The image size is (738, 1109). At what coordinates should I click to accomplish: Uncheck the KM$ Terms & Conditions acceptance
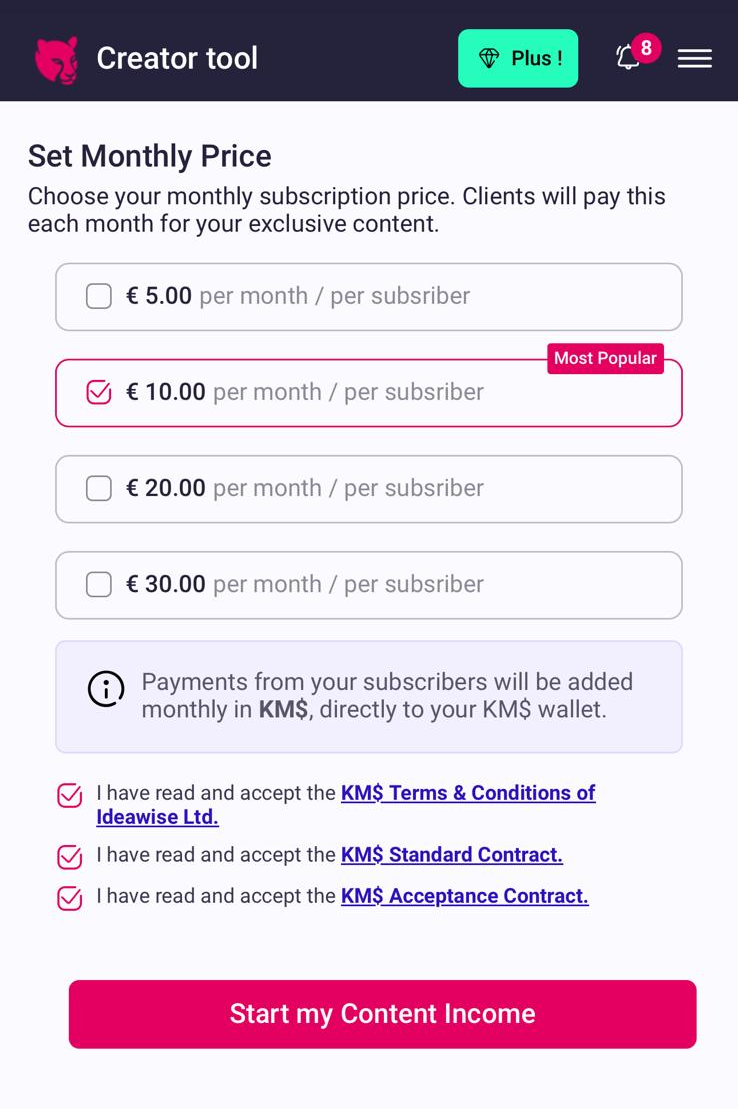pos(69,796)
